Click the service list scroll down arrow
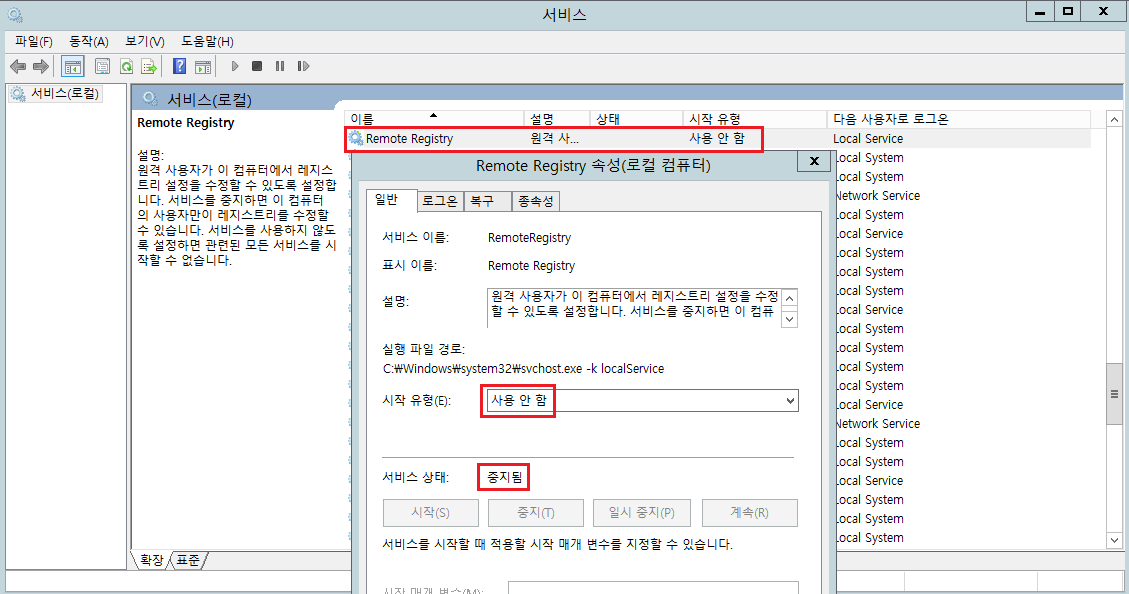The image size is (1129, 594). pos(1114,540)
